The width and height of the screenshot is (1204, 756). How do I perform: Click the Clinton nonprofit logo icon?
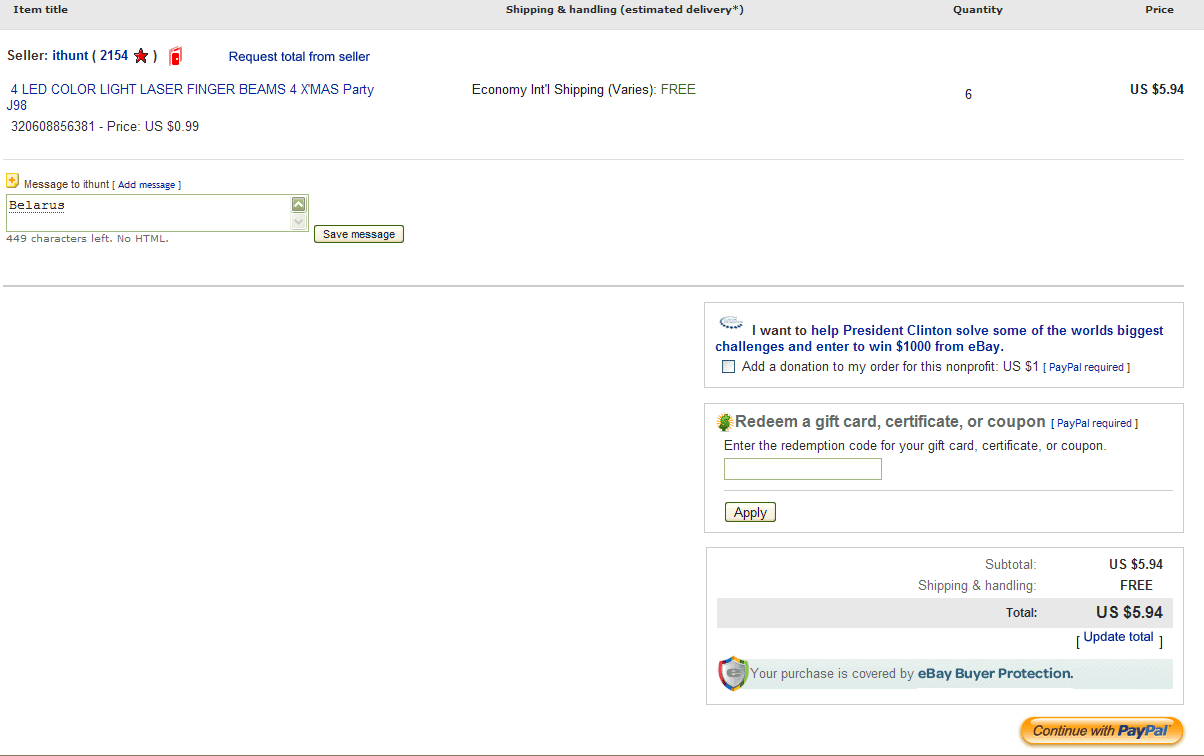pos(732,324)
